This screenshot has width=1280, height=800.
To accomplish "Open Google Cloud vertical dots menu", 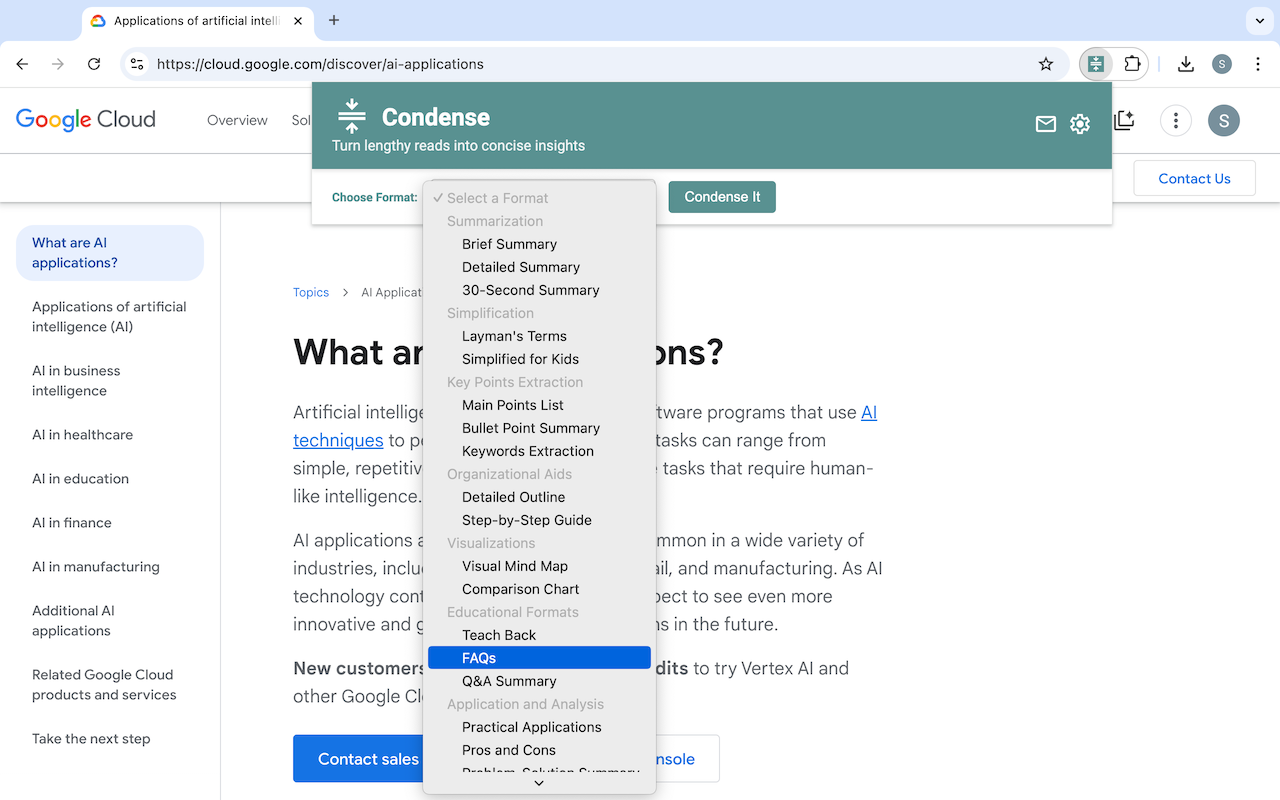I will pyautogui.click(x=1176, y=121).
